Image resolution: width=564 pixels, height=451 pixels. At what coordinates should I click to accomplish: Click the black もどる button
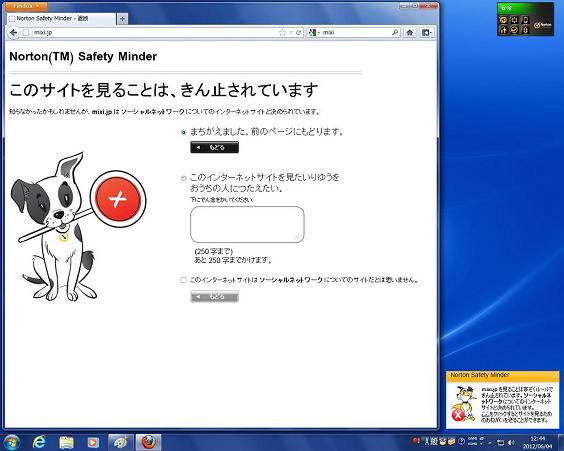(214, 147)
